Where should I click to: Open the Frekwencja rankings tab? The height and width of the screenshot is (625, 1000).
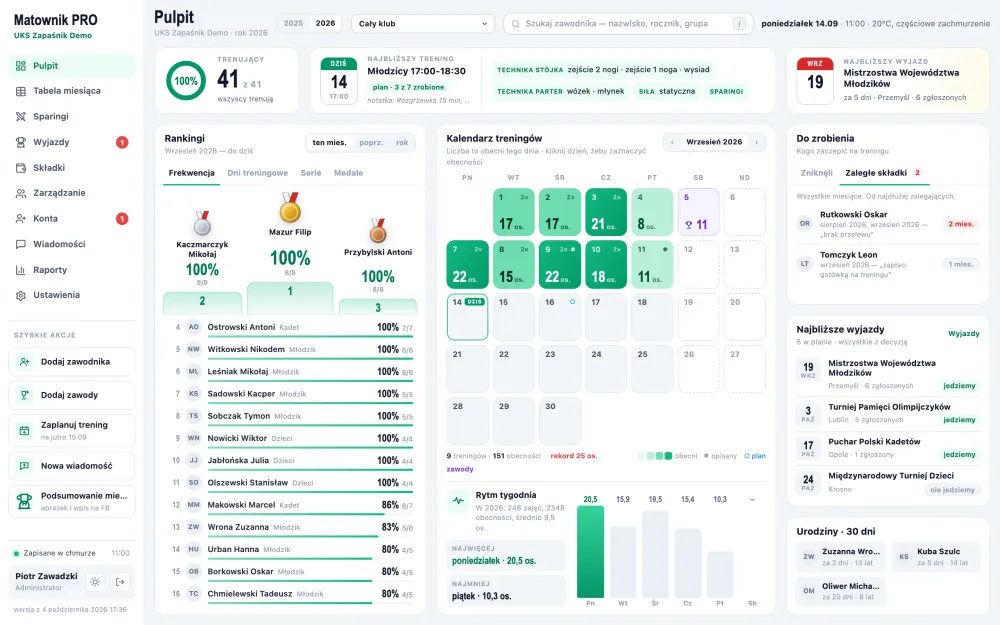point(191,173)
